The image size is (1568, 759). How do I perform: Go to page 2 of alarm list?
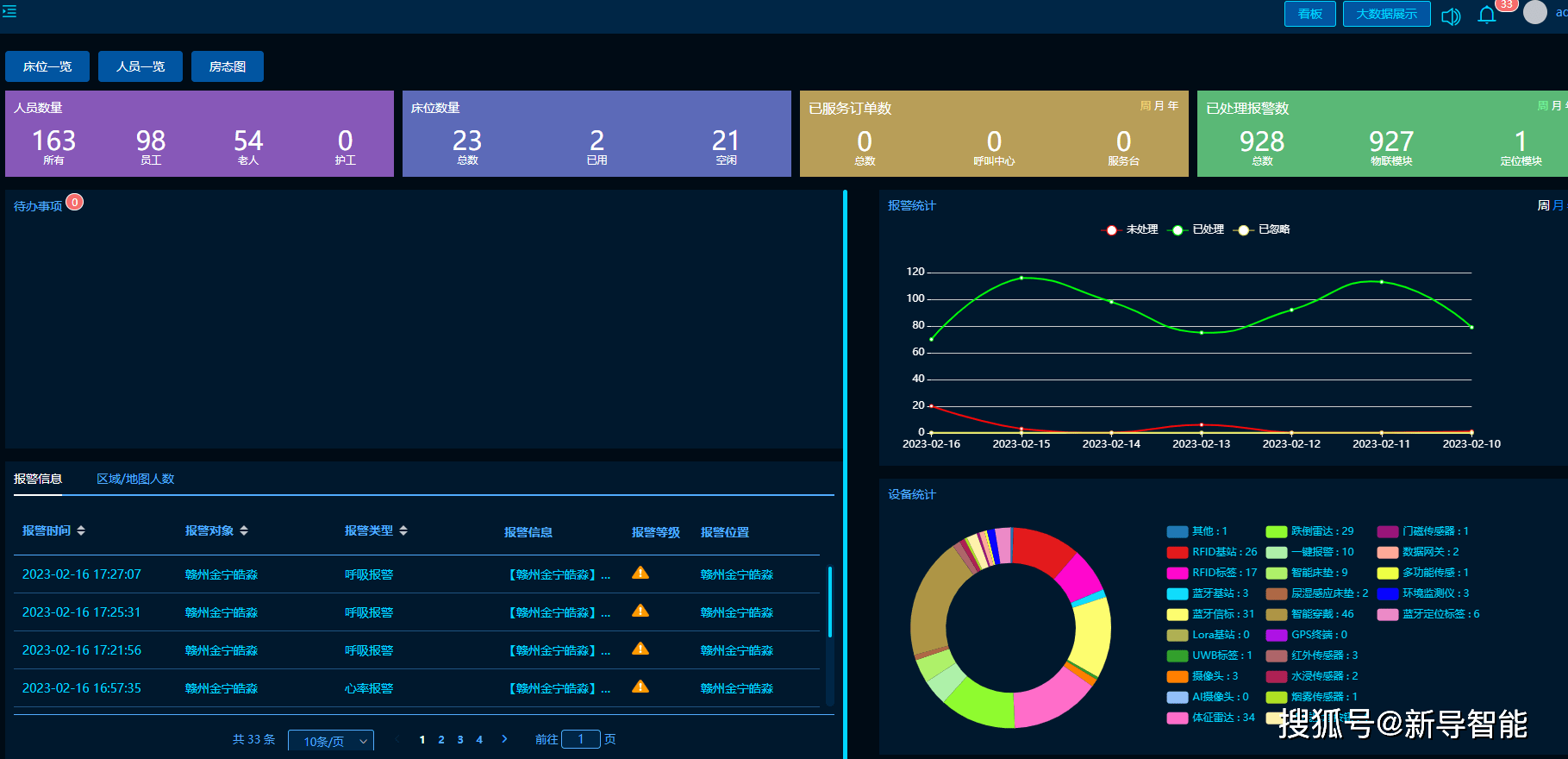(x=441, y=740)
